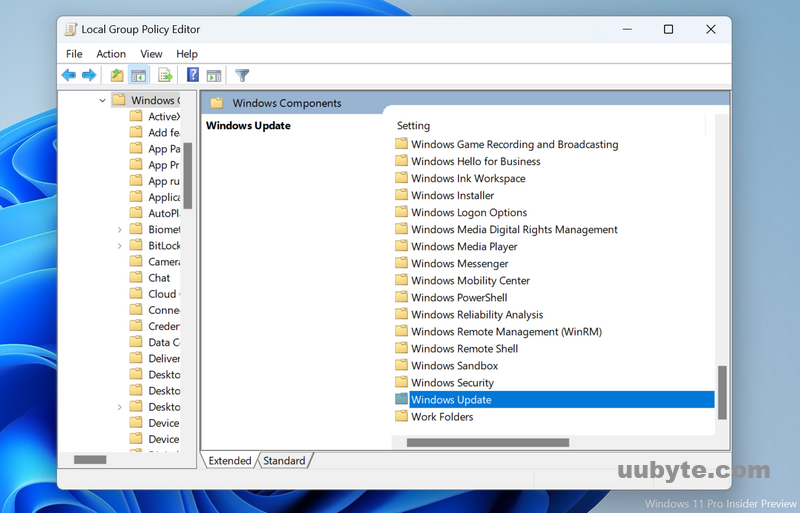Expand the Biomet tree node
The height and width of the screenshot is (513, 800).
click(x=119, y=230)
